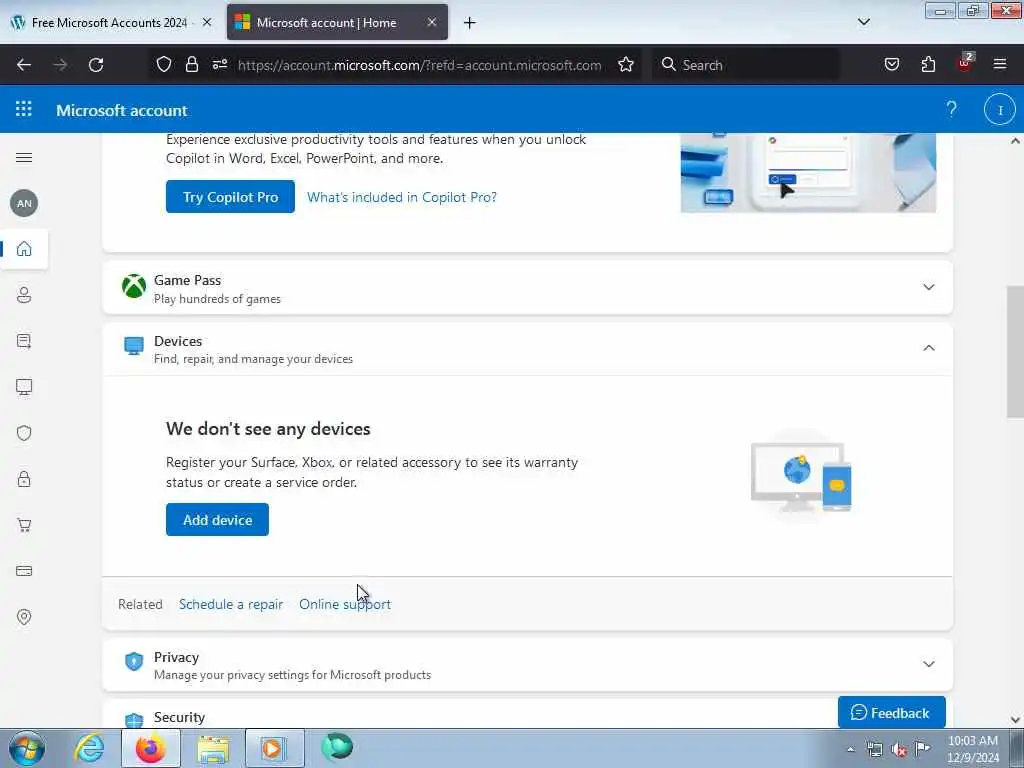1024x768 pixels.
Task: Bookmark this page with the star icon
Action: [626, 65]
